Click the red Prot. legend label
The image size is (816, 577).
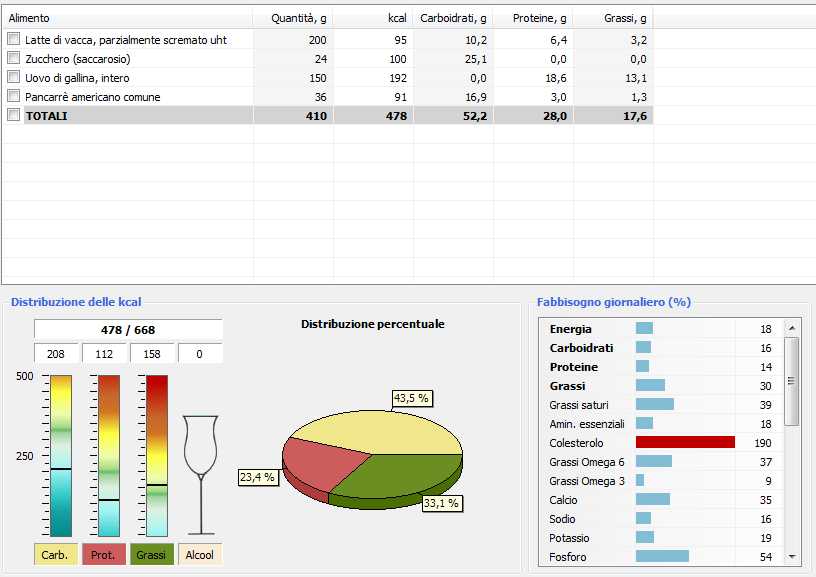pyautogui.click(x=104, y=555)
